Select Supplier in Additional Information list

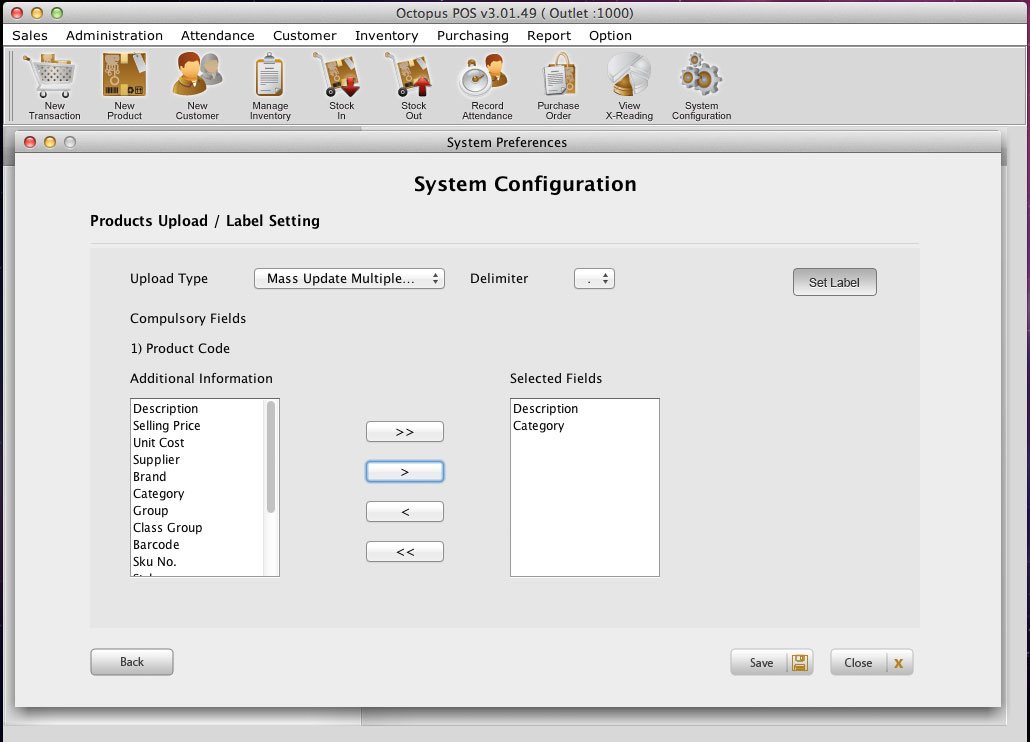click(156, 460)
